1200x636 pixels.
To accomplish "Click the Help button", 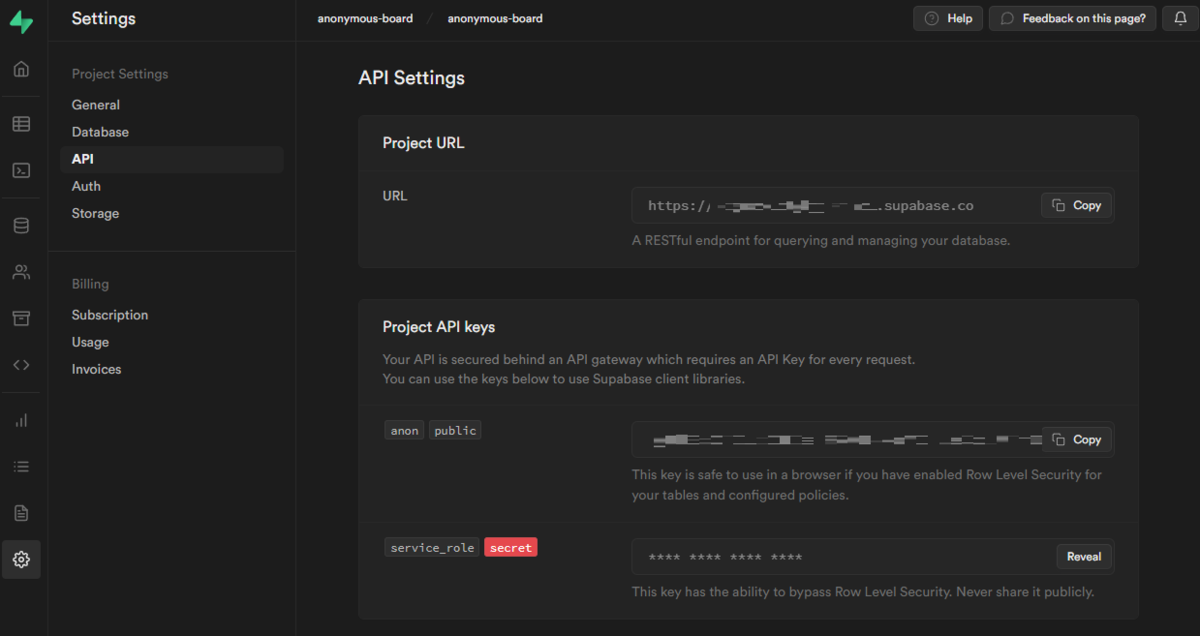I will pyautogui.click(x=948, y=18).
